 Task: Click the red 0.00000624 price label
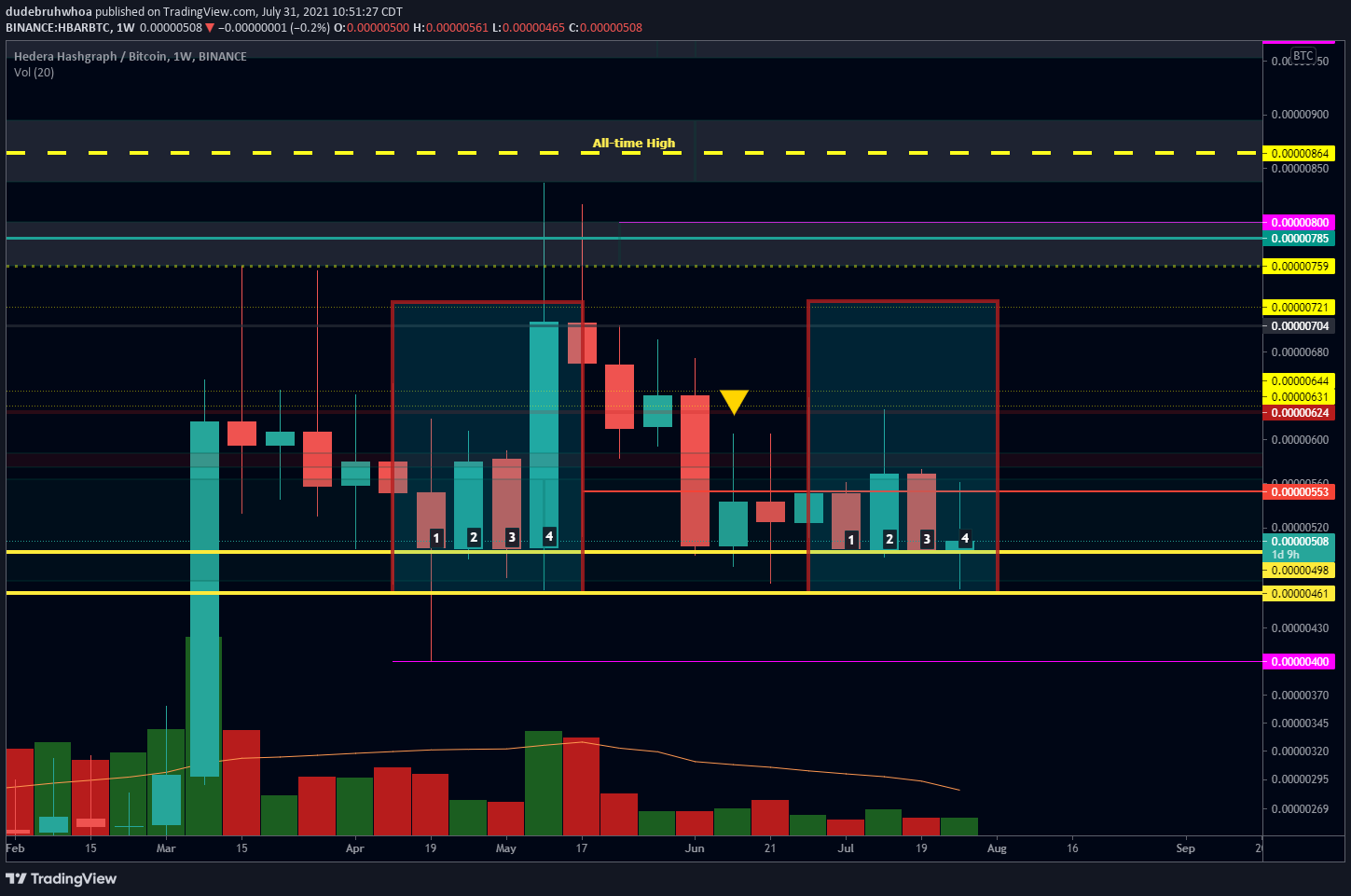[1298, 413]
